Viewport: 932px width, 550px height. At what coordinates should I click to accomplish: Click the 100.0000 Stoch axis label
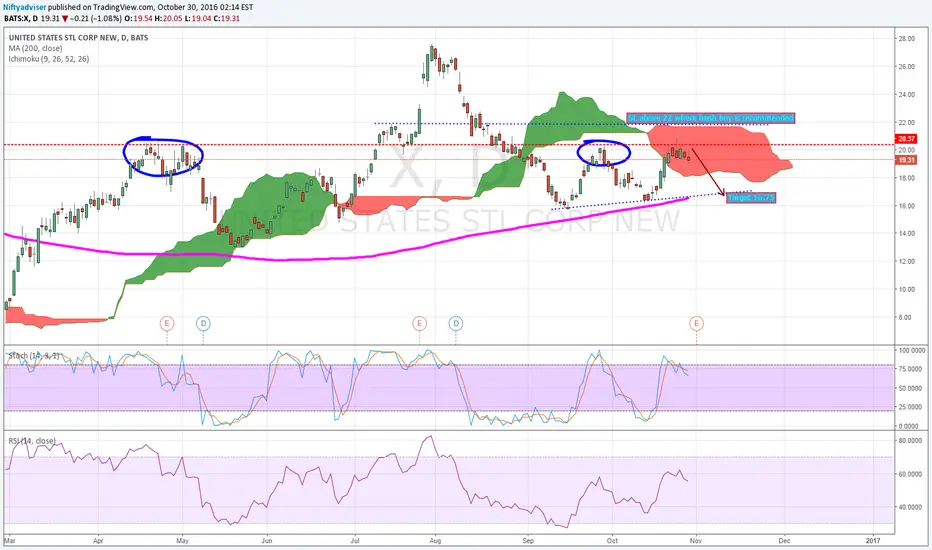pos(912,351)
